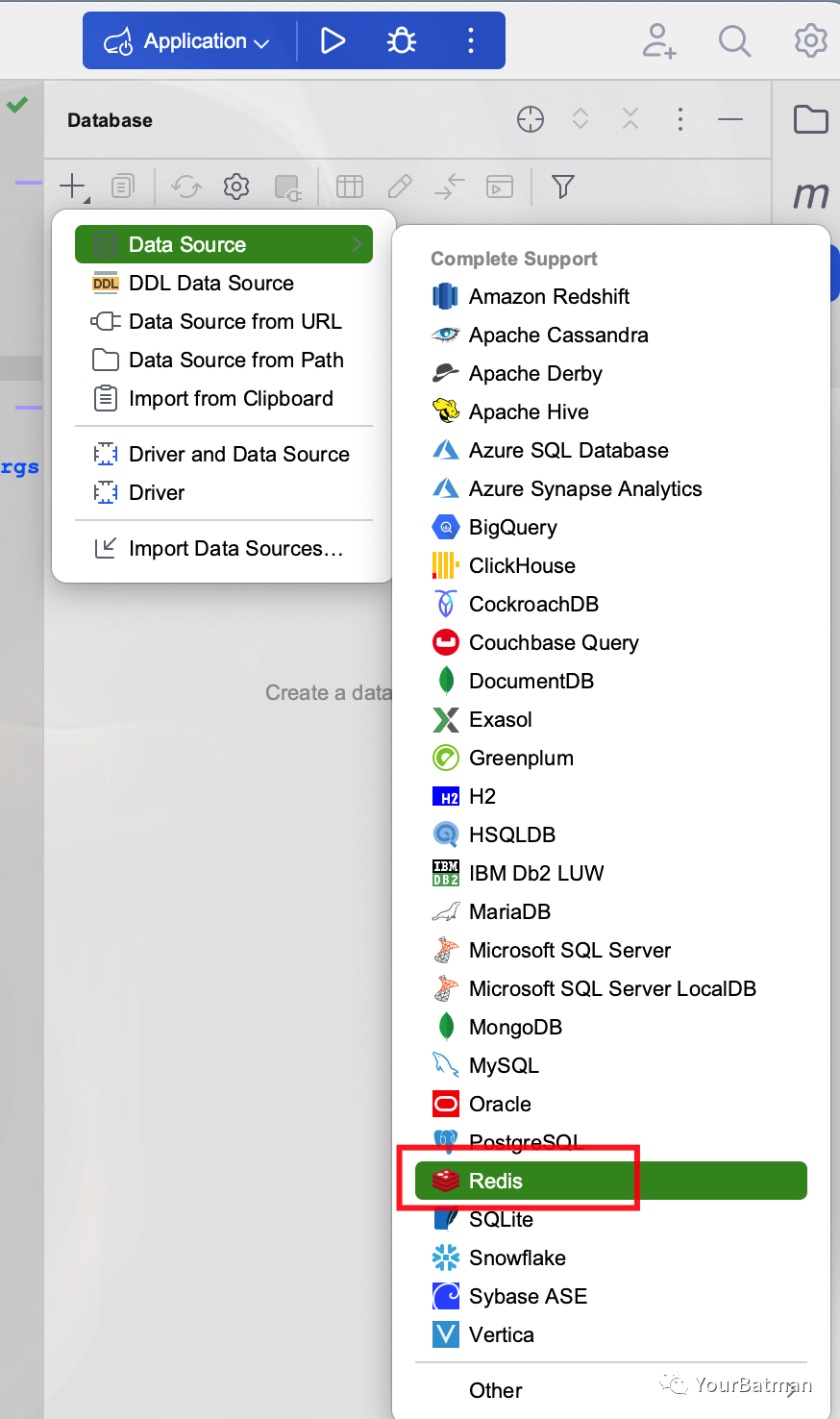
Task: Open the Application run configuration dropdown
Action: coord(188,40)
